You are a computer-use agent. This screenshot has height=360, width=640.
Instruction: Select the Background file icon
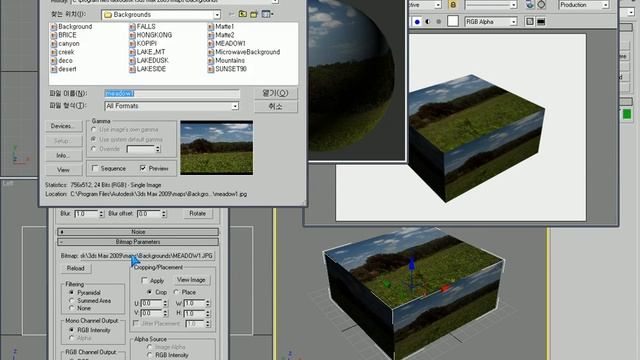53,27
